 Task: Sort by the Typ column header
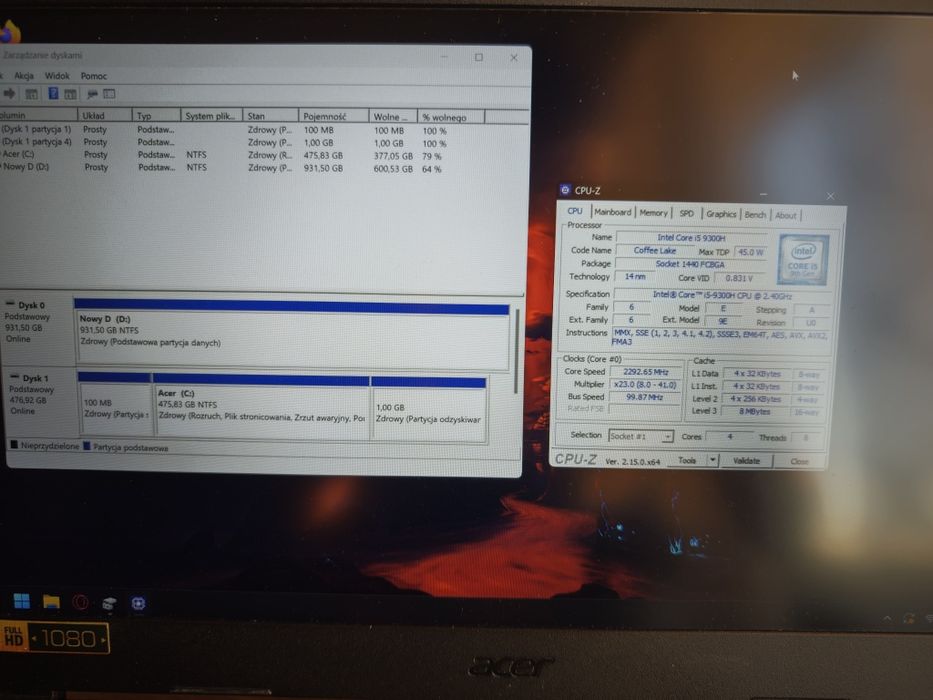pyautogui.click(x=156, y=116)
